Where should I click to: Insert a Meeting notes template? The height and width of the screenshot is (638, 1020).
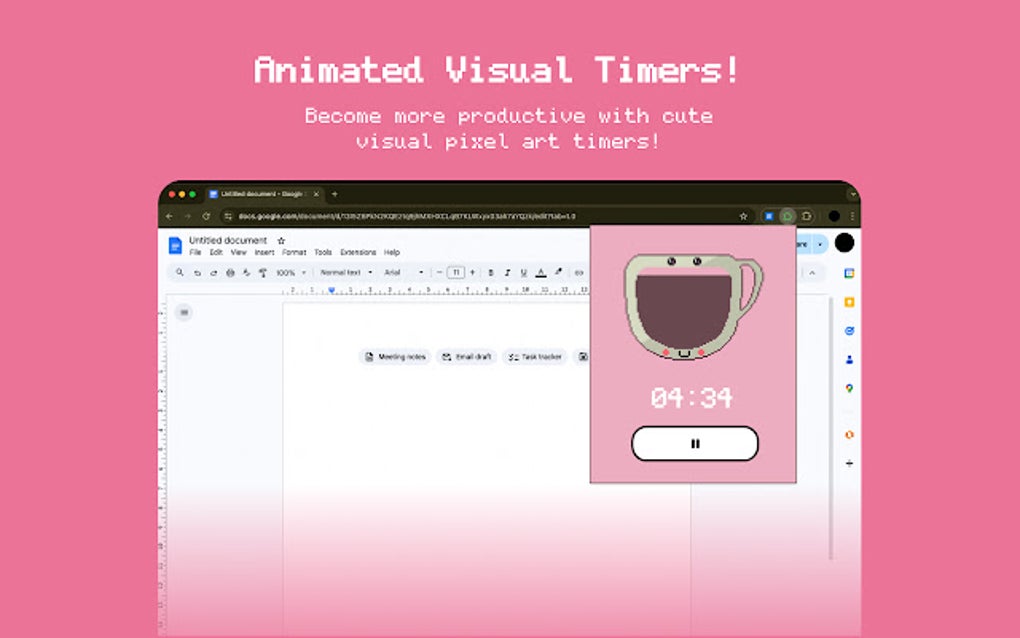click(x=398, y=357)
